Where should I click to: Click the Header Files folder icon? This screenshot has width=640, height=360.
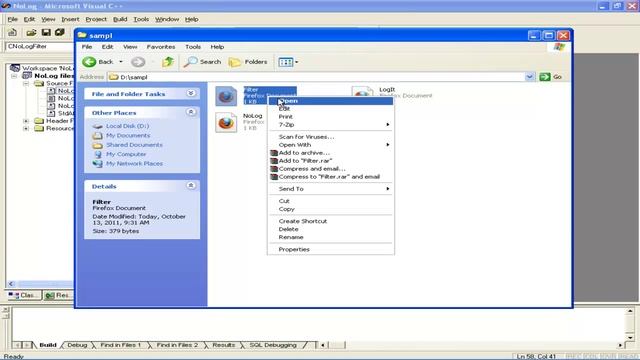tap(39, 121)
